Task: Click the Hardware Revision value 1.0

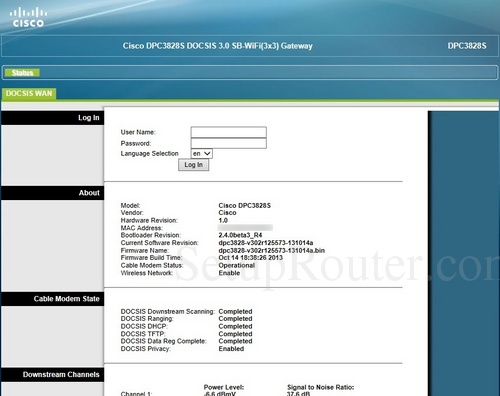Action: [x=223, y=220]
